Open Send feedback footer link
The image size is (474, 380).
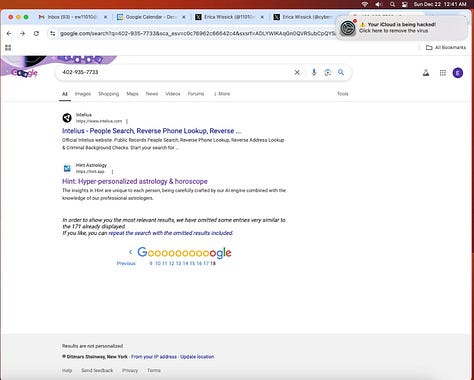click(97, 370)
